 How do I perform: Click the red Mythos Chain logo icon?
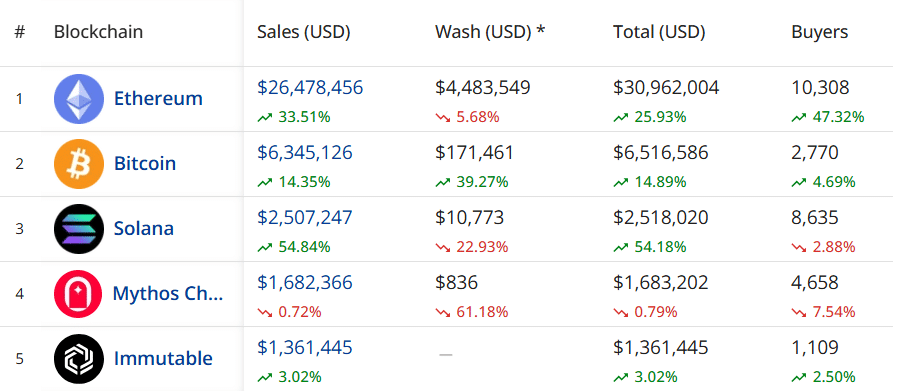point(78,294)
